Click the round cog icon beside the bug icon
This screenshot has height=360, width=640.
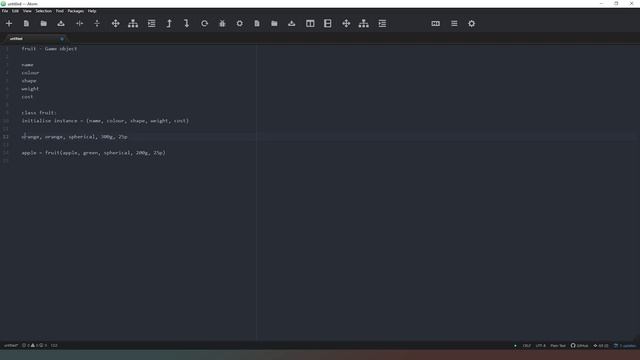pyautogui.click(x=240, y=24)
